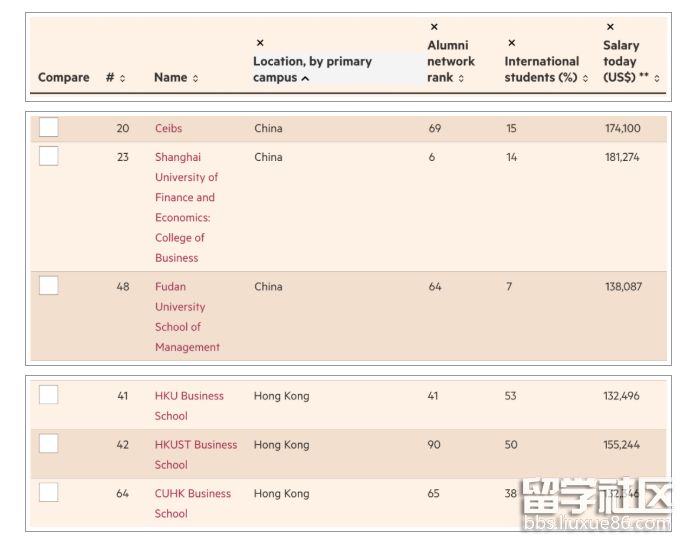The width and height of the screenshot is (687, 545).
Task: Tick the compare checkbox for Ceibs
Action: (49, 127)
